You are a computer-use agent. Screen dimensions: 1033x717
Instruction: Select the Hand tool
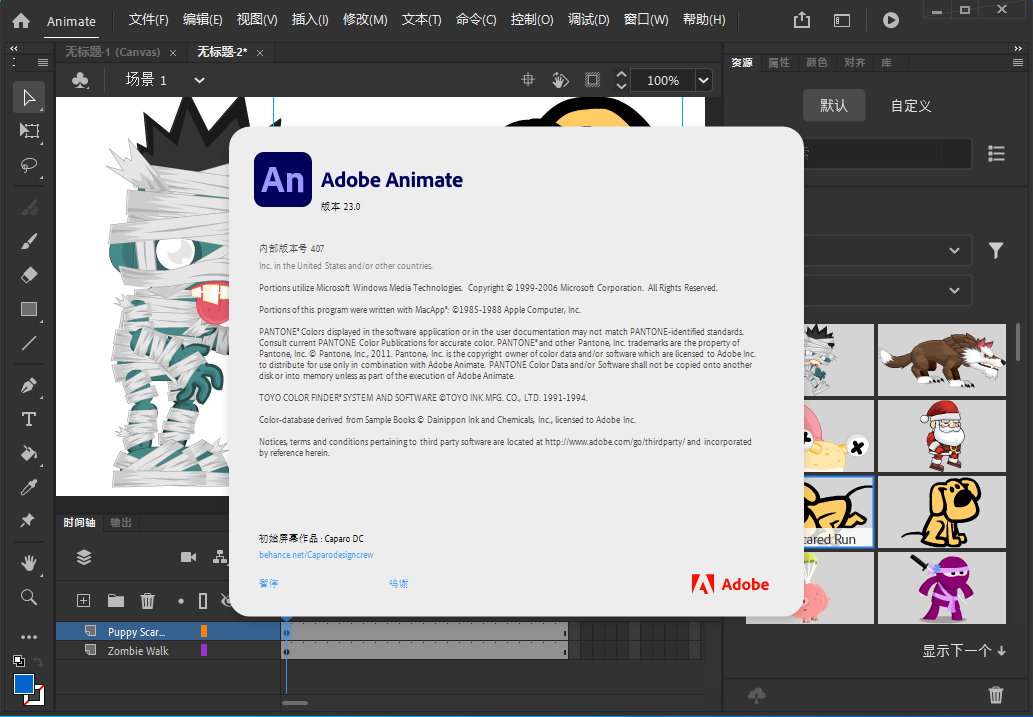pos(29,563)
